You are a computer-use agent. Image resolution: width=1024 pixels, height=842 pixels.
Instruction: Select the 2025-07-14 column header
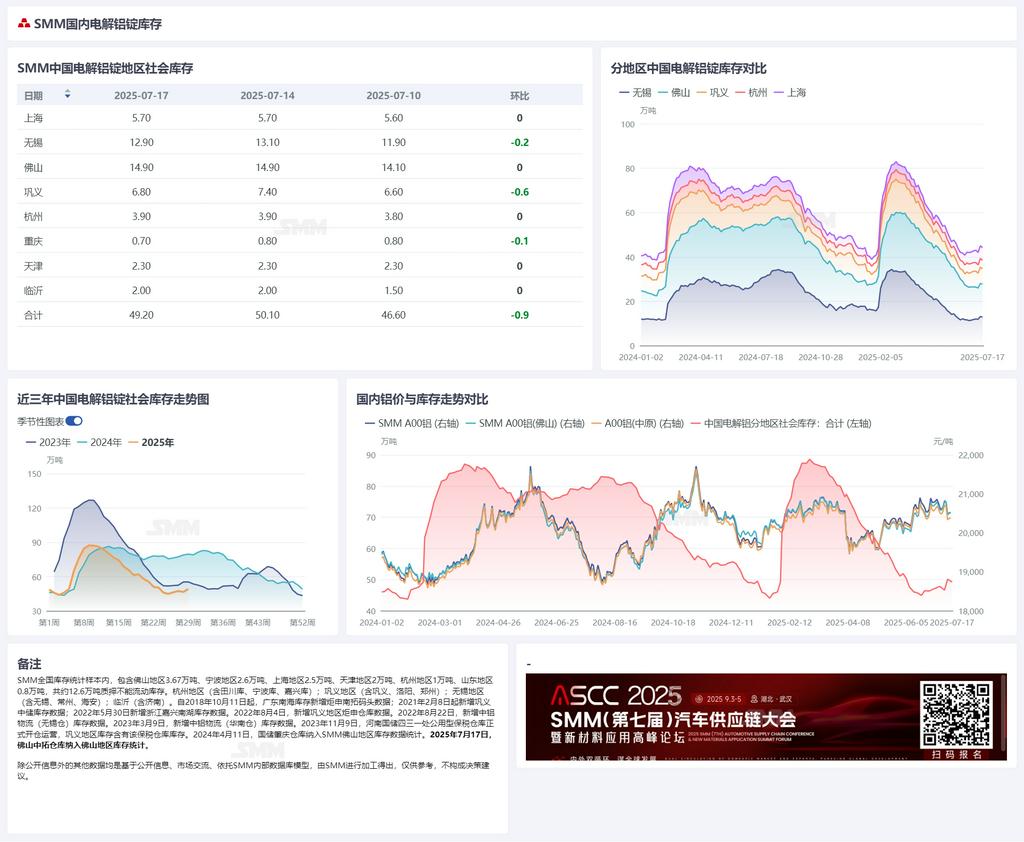pyautogui.click(x=267, y=95)
